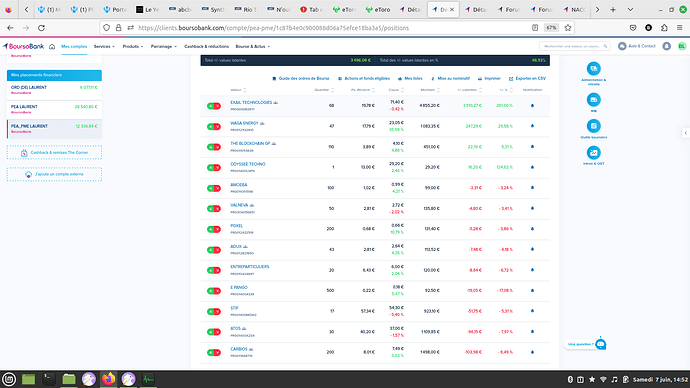The width and height of the screenshot is (690, 388).
Task: Open the Outils boursiers icon
Action: [593, 126]
